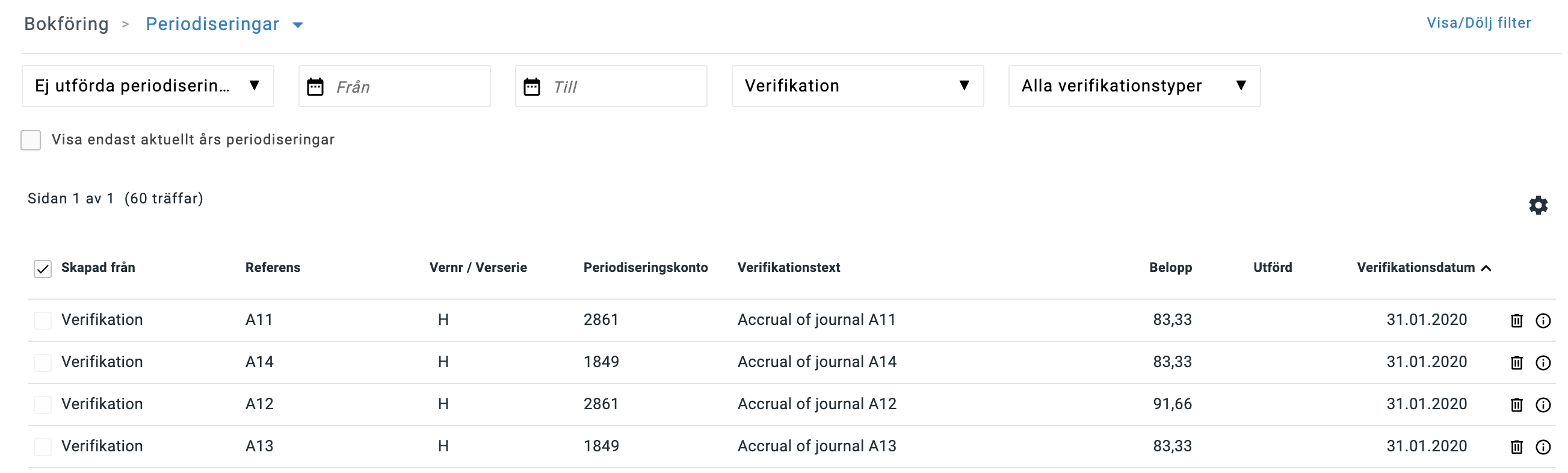Viewport: 1568px width, 473px height.
Task: Open Ej utförda periodiseringar dropdown
Action: [148, 87]
